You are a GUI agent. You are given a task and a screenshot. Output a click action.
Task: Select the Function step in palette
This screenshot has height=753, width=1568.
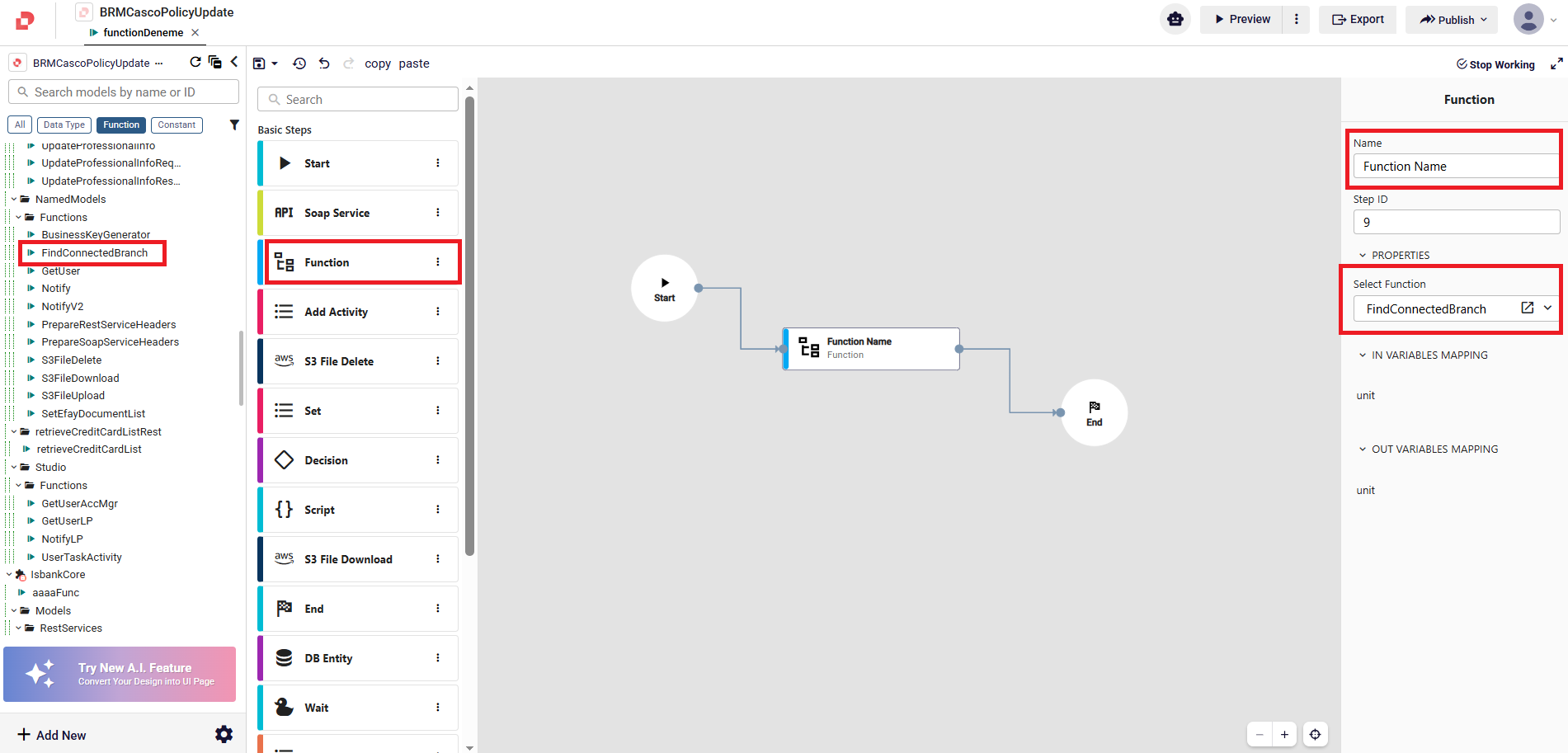(x=357, y=262)
